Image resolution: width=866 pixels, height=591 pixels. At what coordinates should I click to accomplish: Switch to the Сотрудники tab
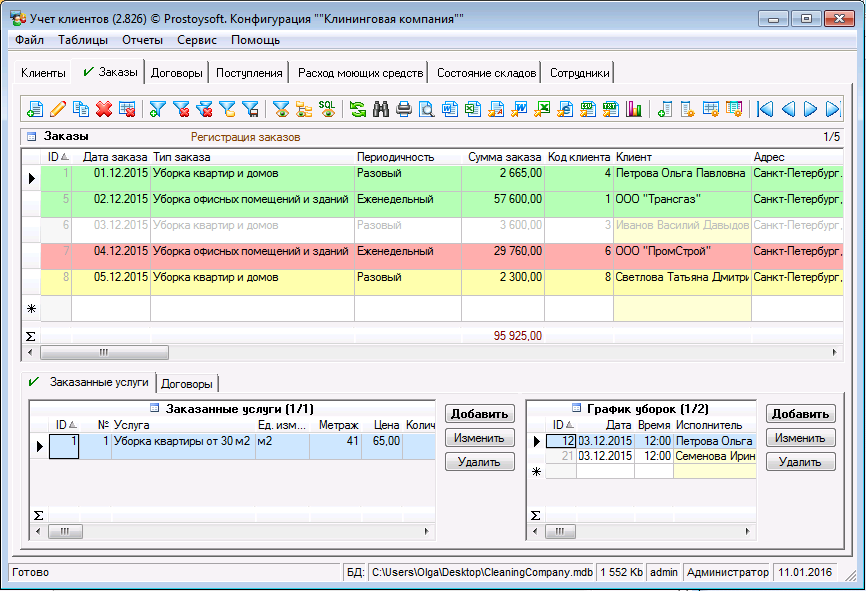point(580,73)
